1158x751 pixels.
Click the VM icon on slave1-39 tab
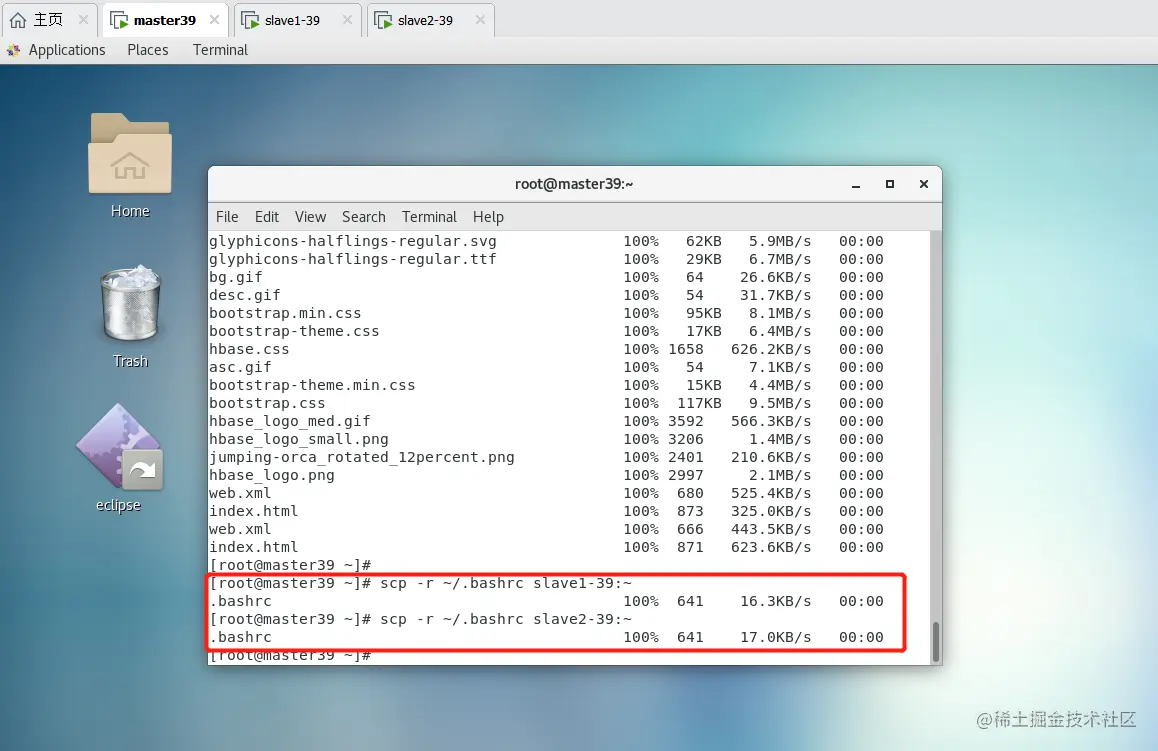point(250,20)
